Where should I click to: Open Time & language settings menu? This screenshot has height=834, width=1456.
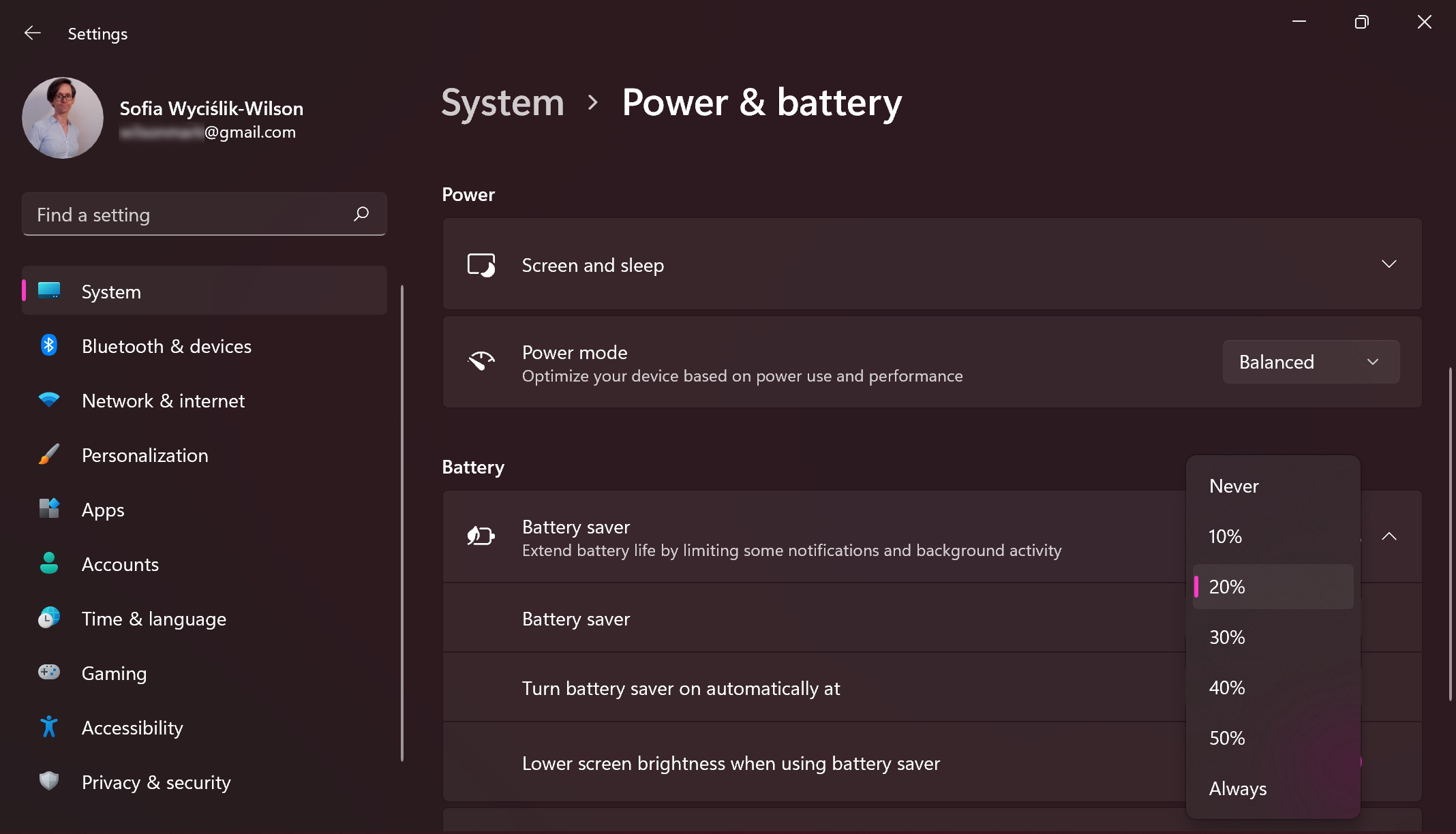tap(154, 618)
